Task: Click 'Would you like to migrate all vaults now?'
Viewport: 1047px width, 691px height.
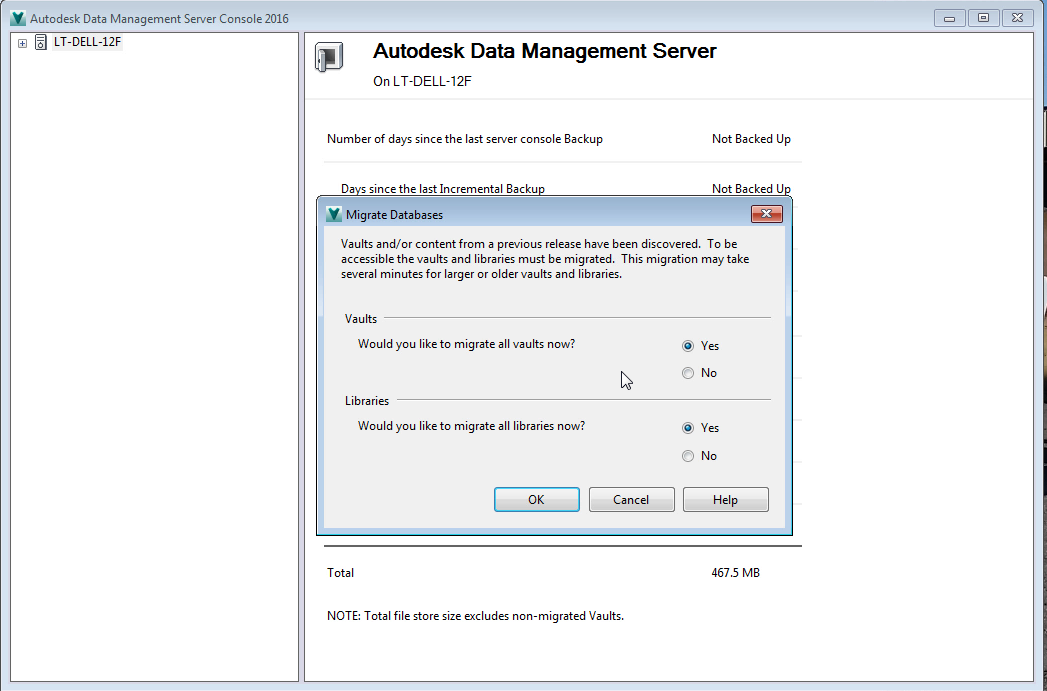Action: point(466,344)
